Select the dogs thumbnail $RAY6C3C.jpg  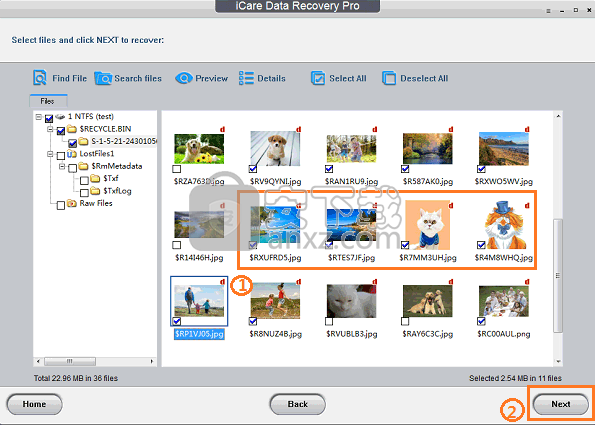428,301
